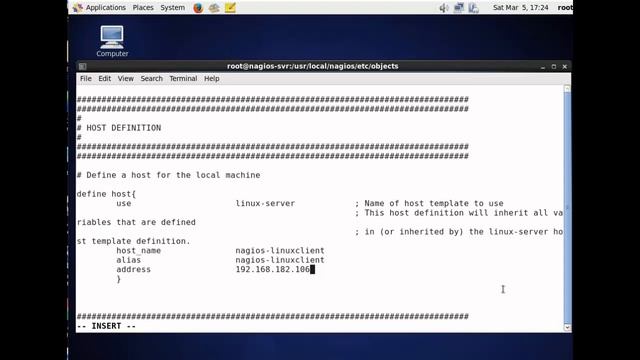Open the notes launcher icon
This screenshot has height=360, width=640.
(230, 7)
